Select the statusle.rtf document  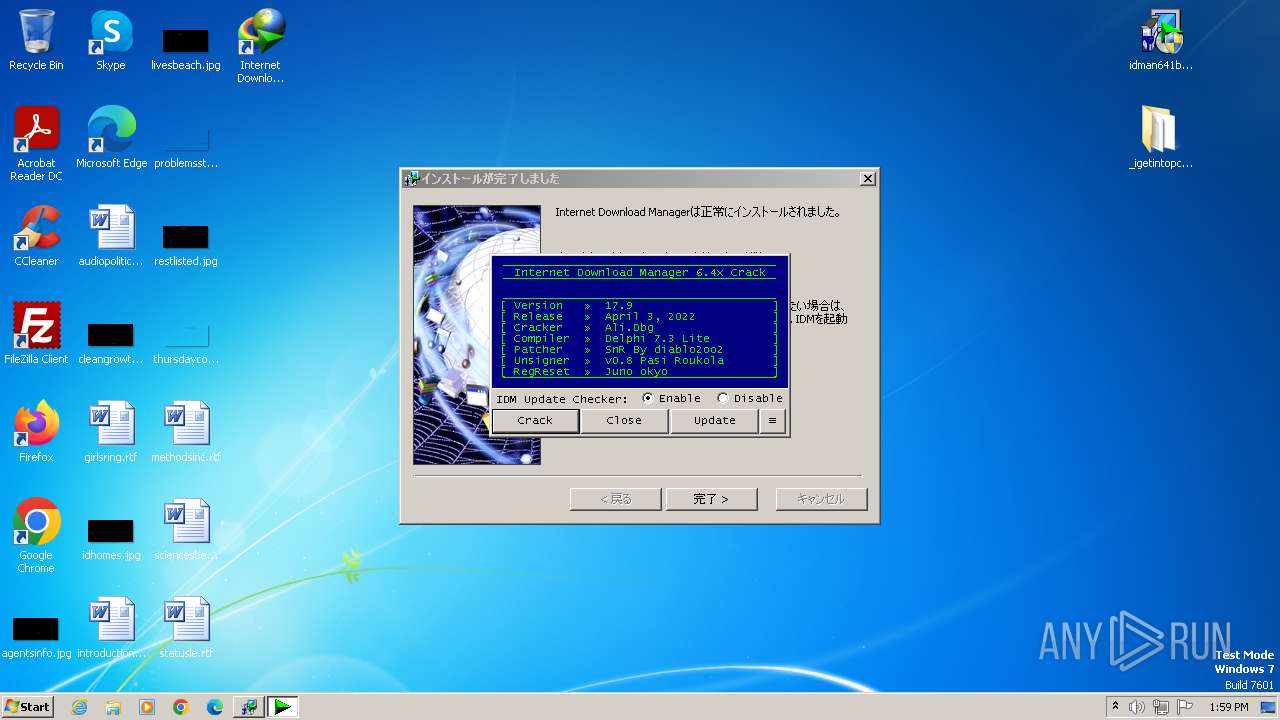click(x=186, y=628)
